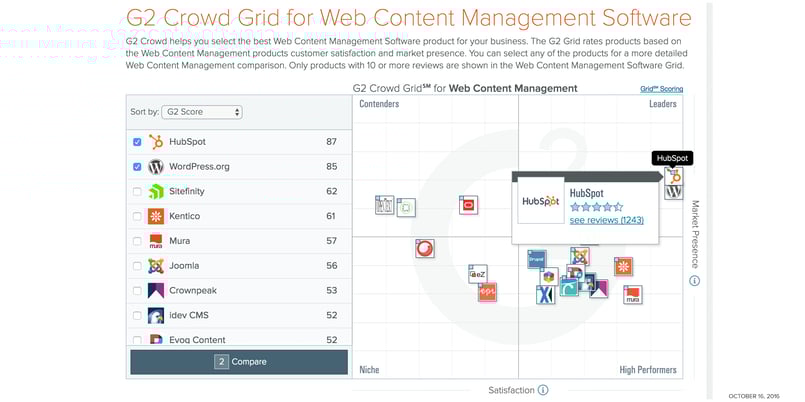The image size is (805, 402).
Task: Click the Sitefinity logo in the product list
Action: click(156, 192)
